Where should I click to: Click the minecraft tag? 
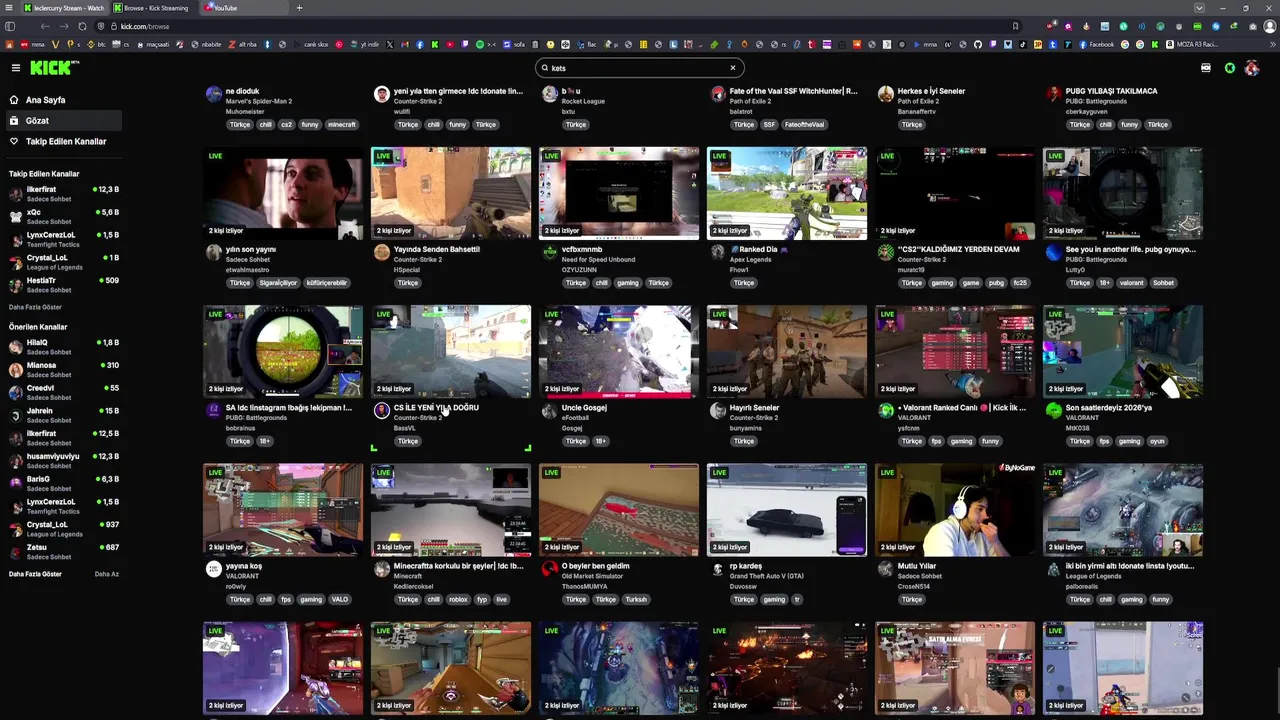(342, 125)
